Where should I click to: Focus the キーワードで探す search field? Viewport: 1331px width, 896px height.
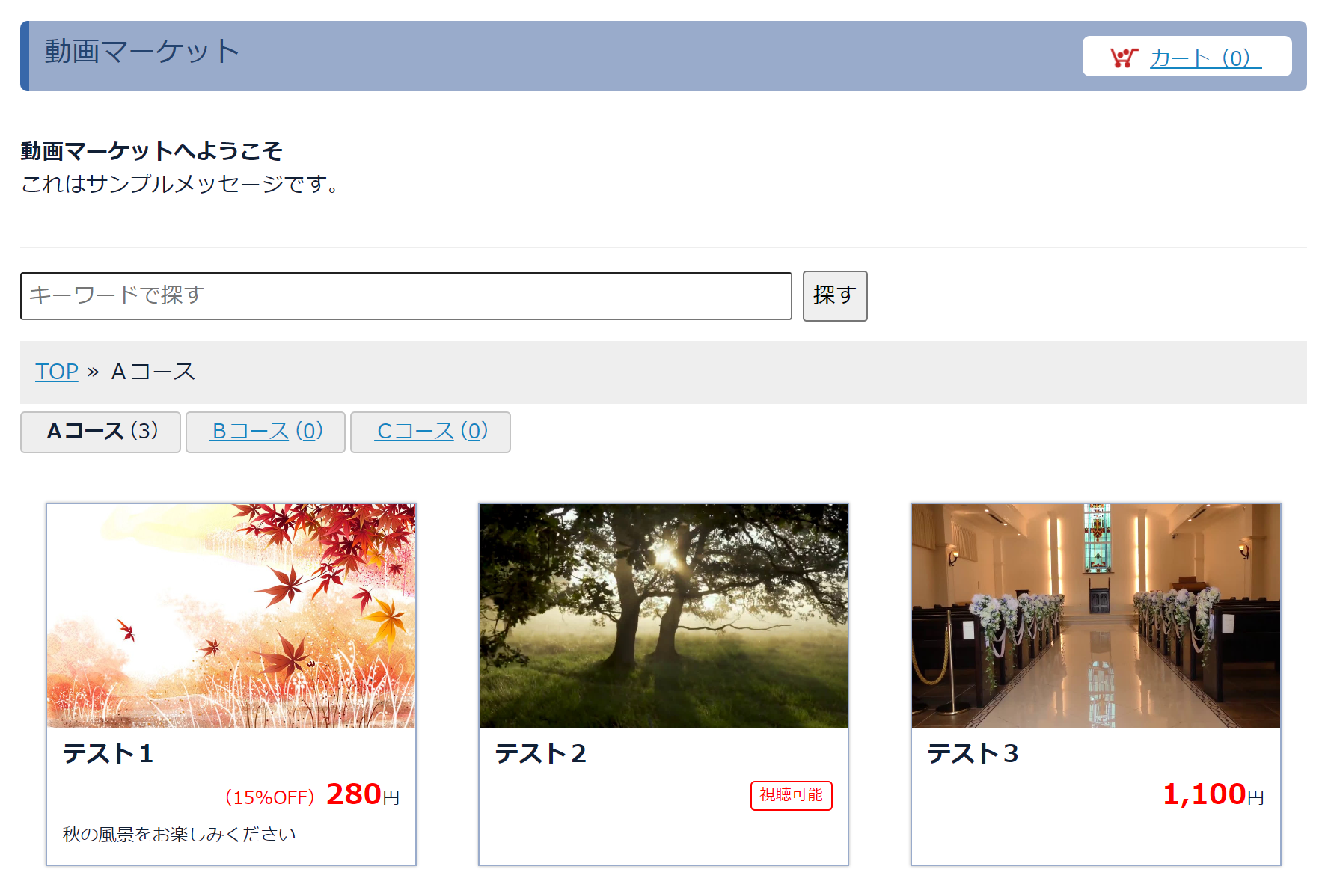point(406,296)
